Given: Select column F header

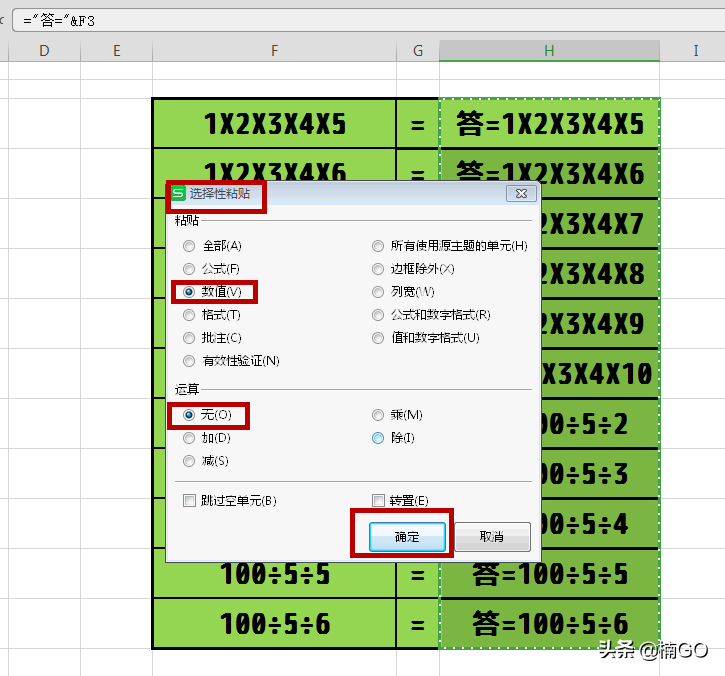Looking at the screenshot, I should click(274, 50).
